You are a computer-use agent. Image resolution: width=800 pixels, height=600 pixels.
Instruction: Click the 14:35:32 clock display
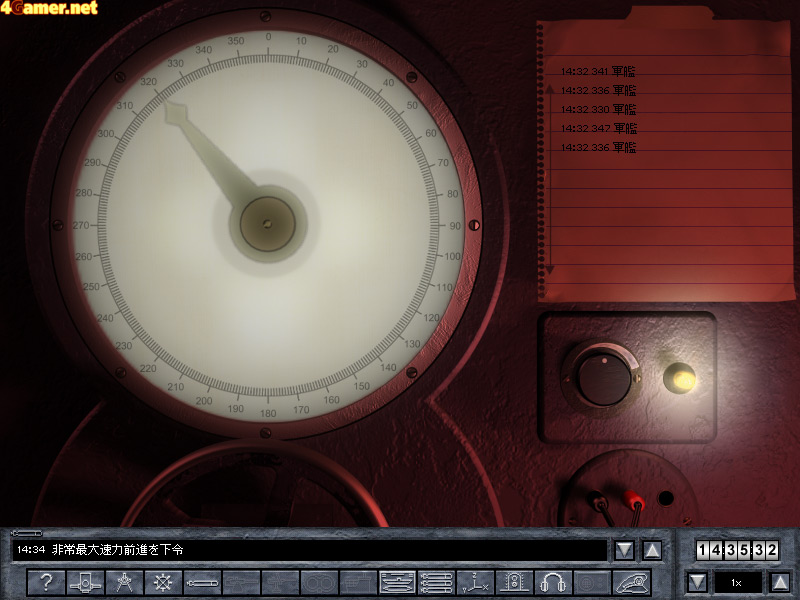click(737, 550)
